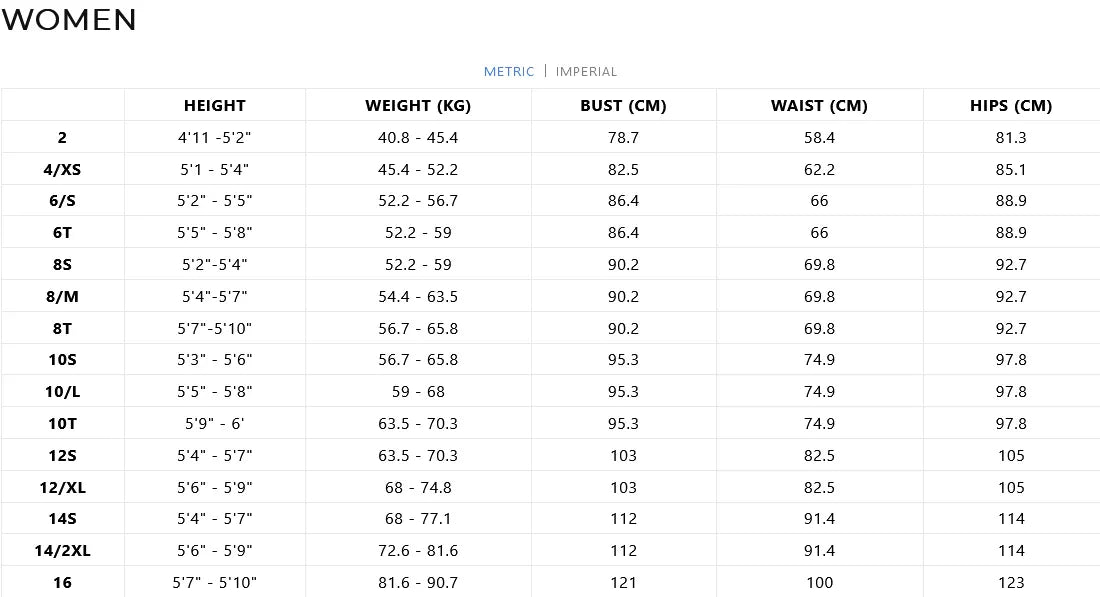Select the 12/XL size row label
Screen dimensions: 1100x597
click(x=62, y=488)
